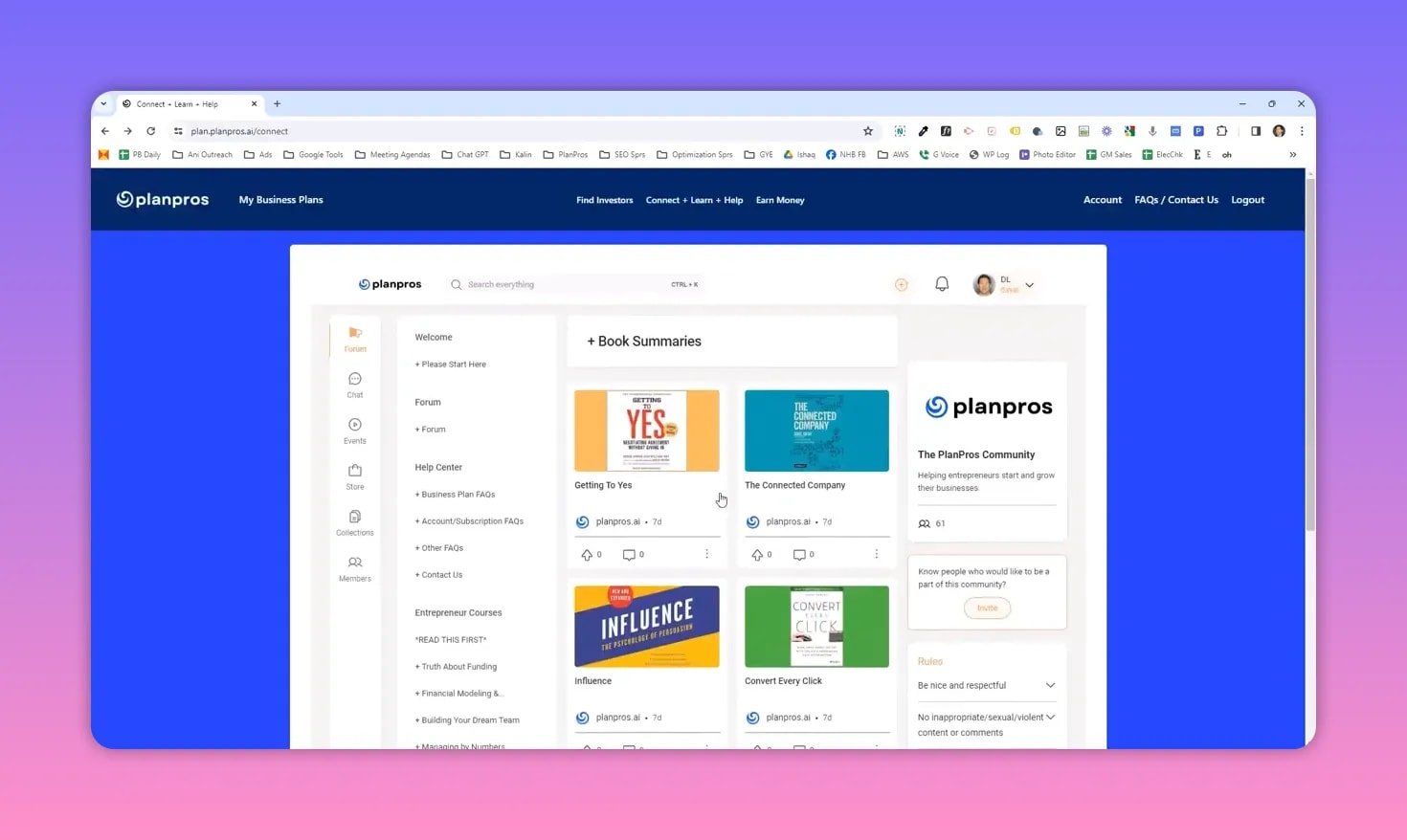Viewport: 1407px width, 840px height.
Task: Open Business Plan FAQs link
Action: pyautogui.click(x=455, y=494)
